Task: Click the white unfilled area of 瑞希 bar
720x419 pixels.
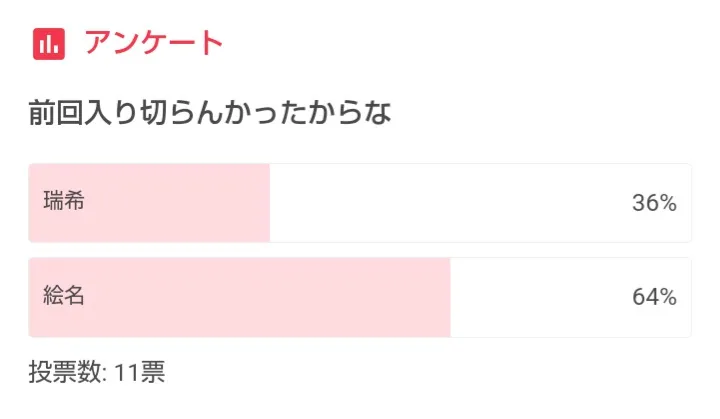Action: coord(450,203)
